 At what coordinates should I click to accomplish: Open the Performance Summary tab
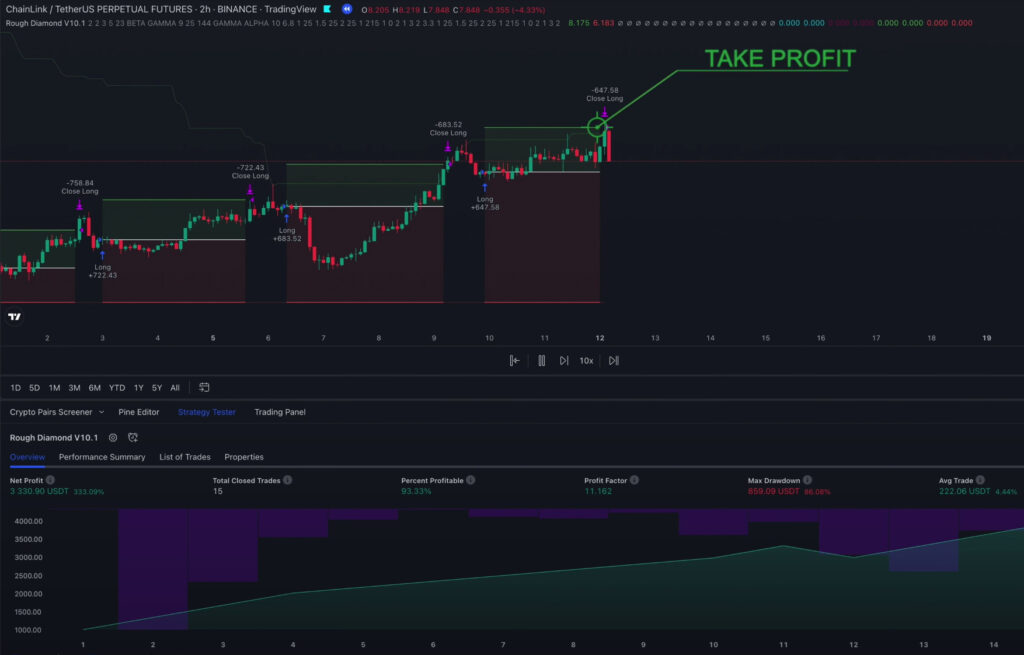[x=102, y=457]
